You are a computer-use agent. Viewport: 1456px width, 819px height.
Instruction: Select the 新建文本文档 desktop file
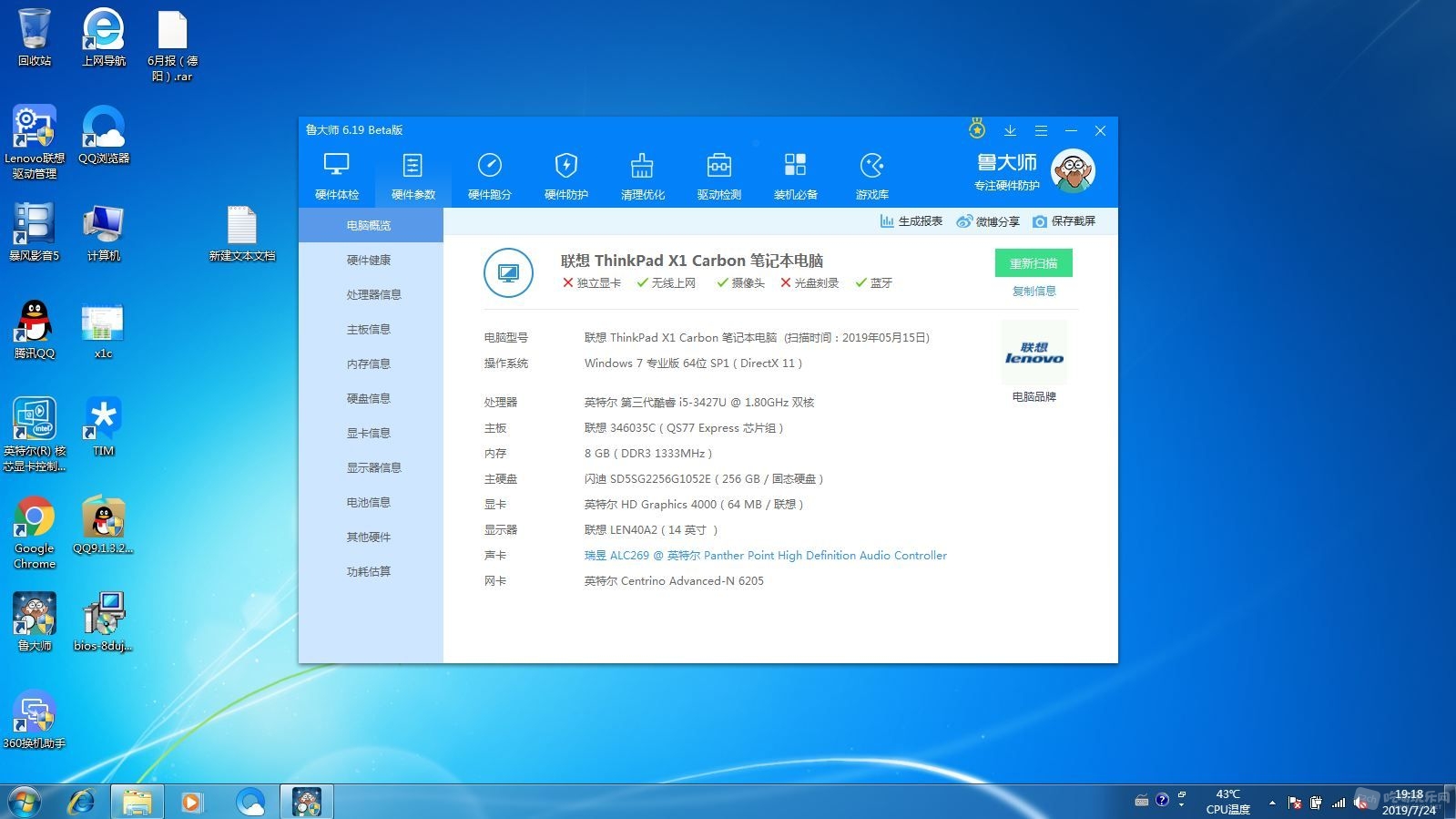pos(242,232)
